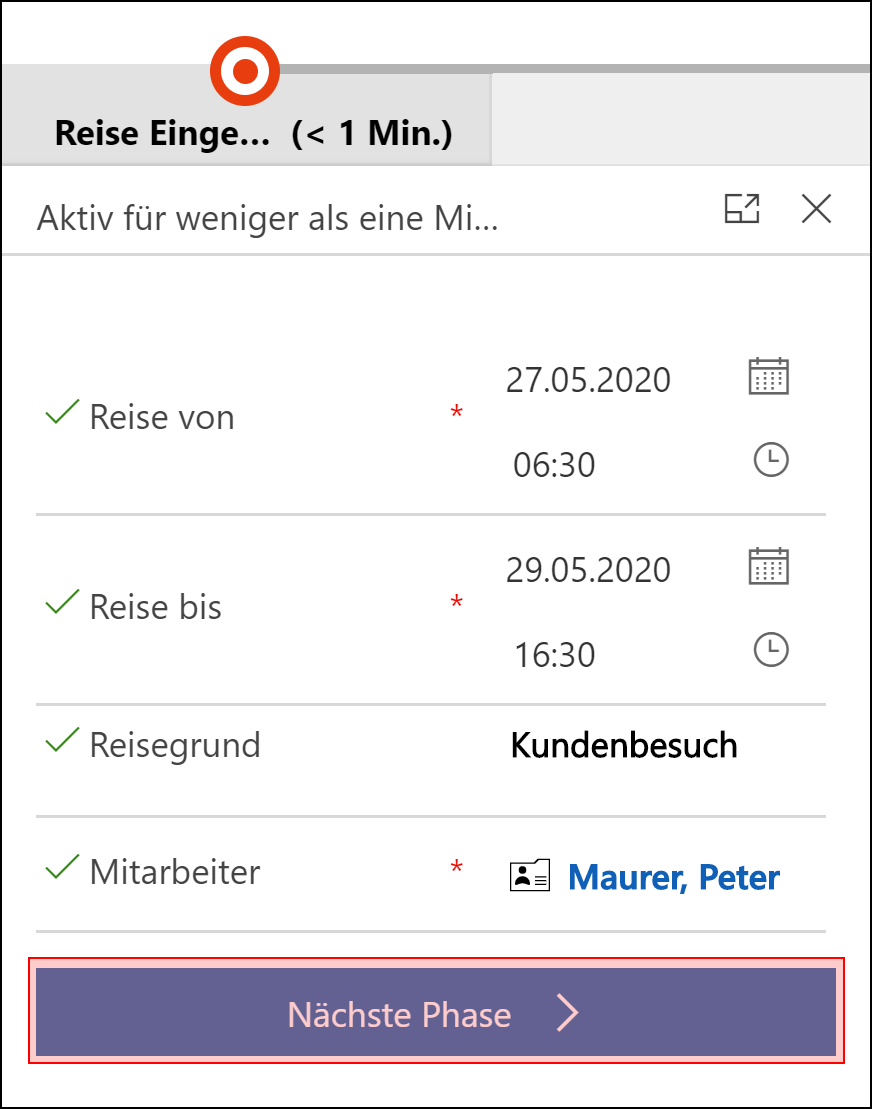Click the Nächste Phase chevron arrow
This screenshot has height=1109, width=872.
(567, 1013)
